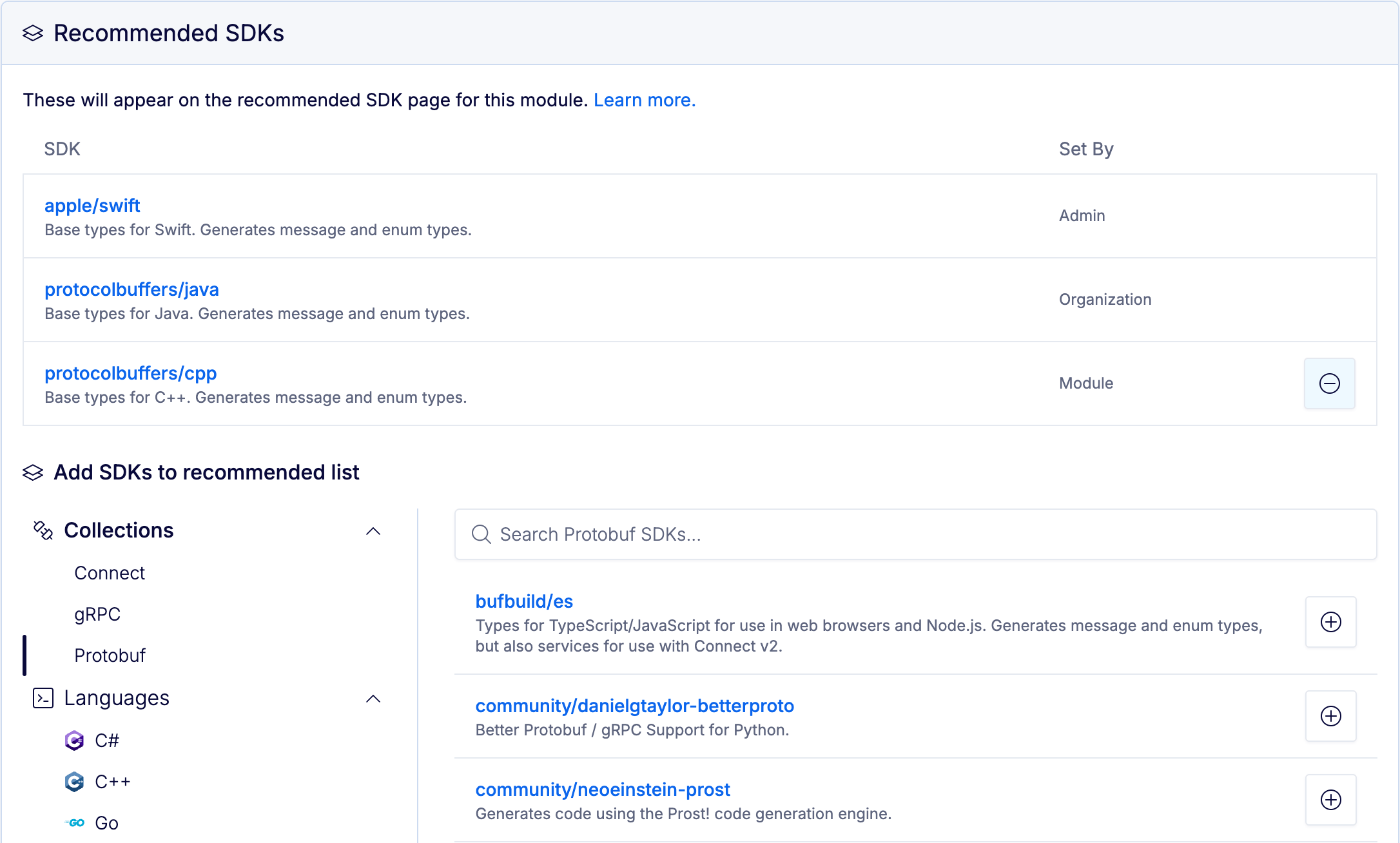The height and width of the screenshot is (843, 1400).
Task: Click the Collections section icon
Action: click(x=44, y=529)
